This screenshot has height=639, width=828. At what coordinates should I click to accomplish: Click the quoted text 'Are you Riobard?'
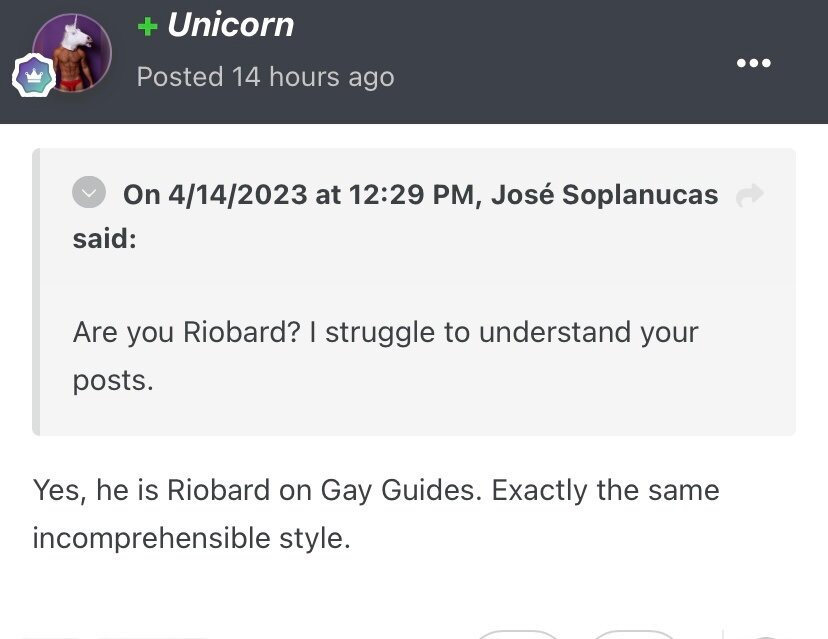pos(186,333)
